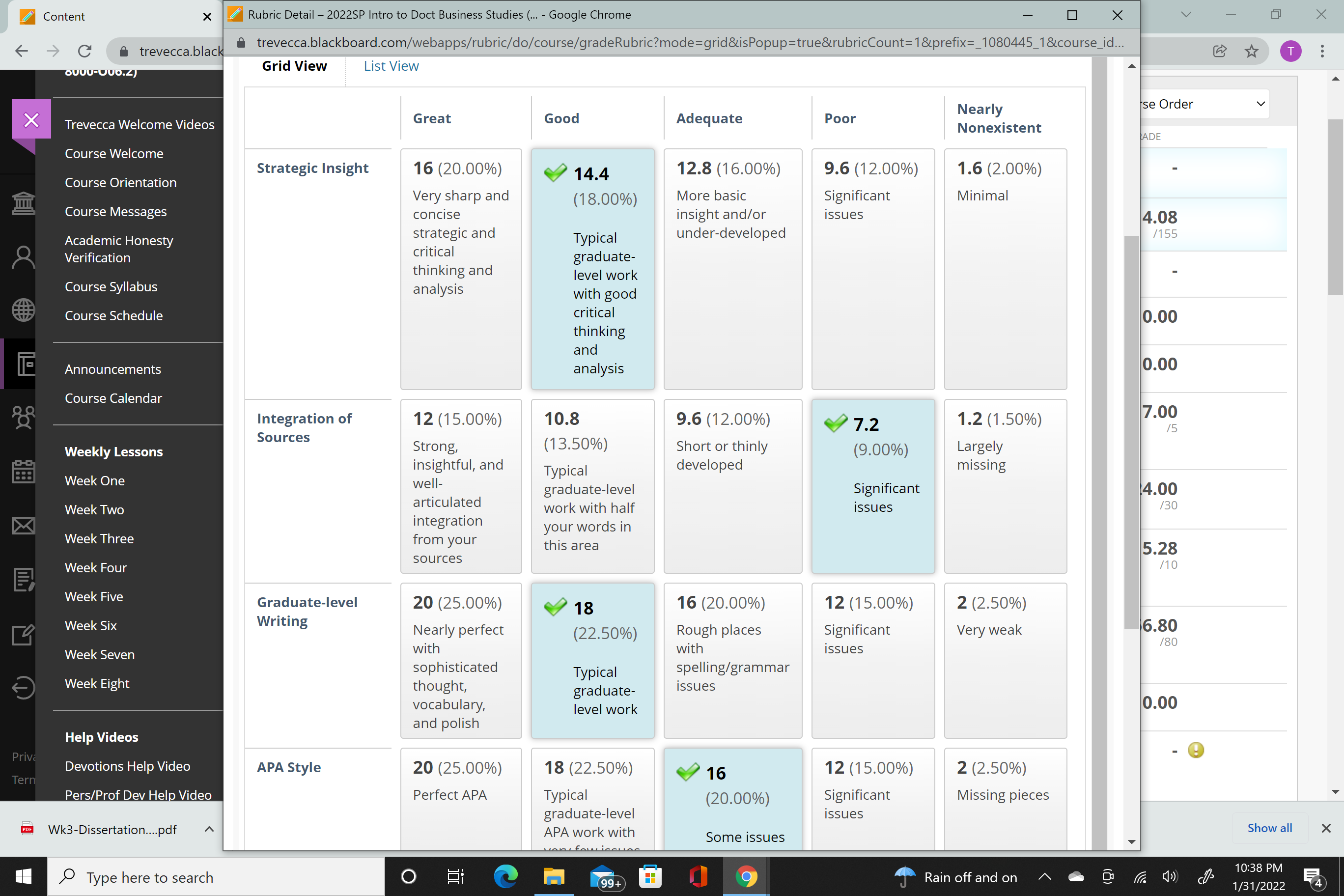The image size is (1344, 896).
Task: Open Academic Honesty Verification link
Action: pos(119,249)
